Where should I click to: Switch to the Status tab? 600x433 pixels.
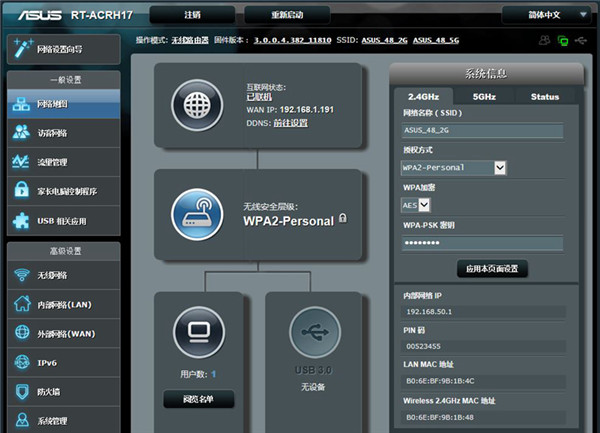click(545, 97)
